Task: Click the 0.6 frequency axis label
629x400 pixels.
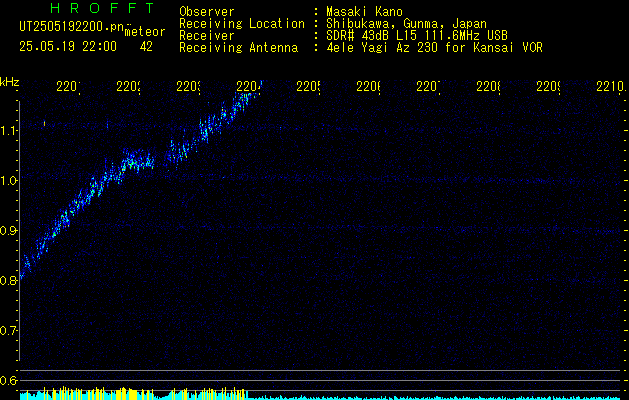Action: [x=8, y=380]
